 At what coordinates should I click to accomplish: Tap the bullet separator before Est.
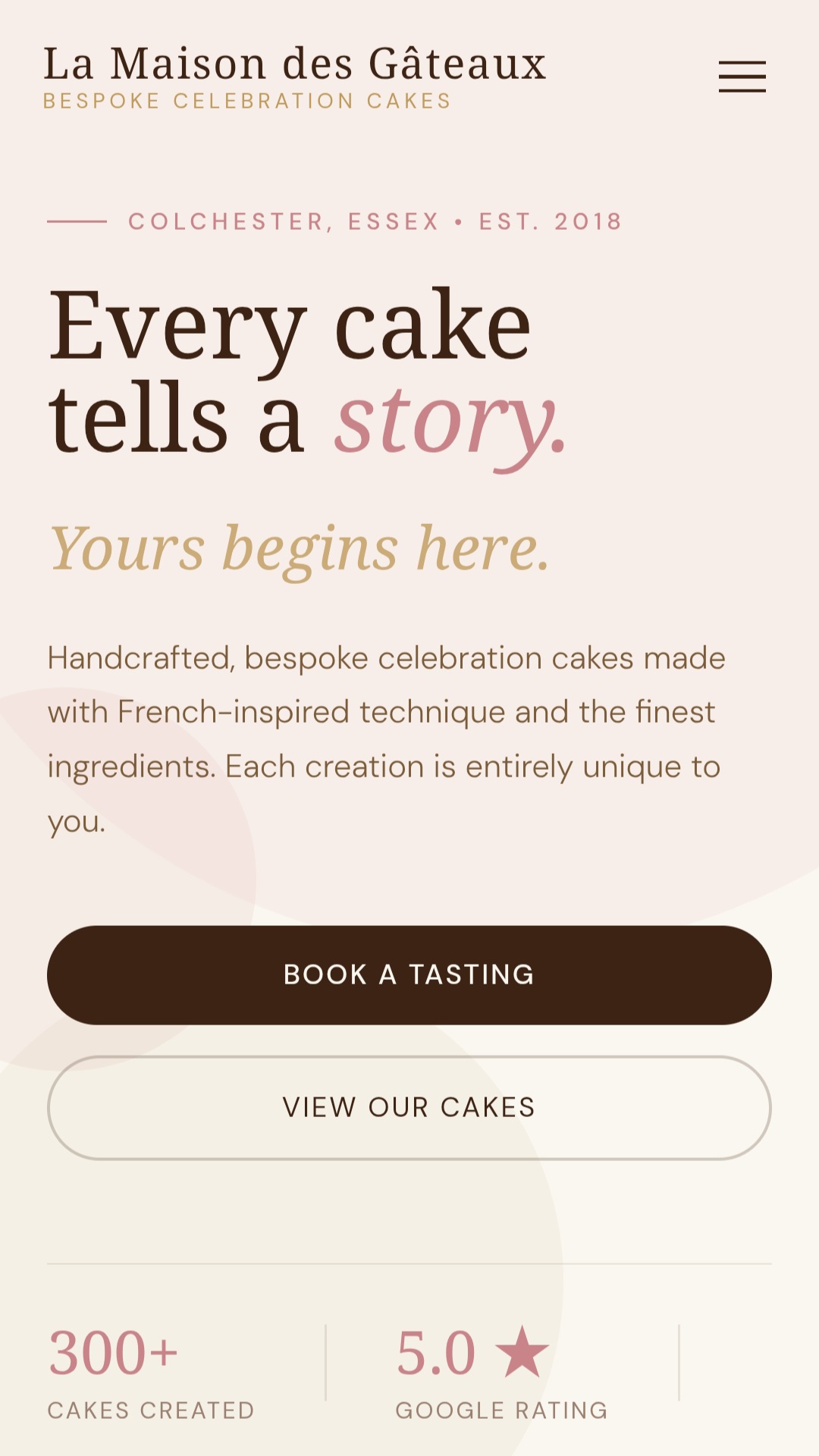pos(459,222)
